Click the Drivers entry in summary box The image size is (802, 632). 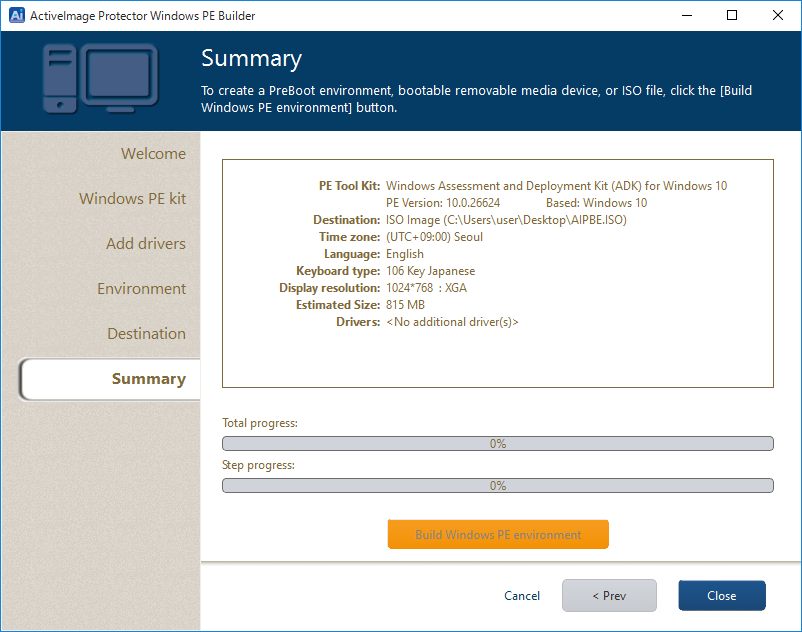click(452, 322)
